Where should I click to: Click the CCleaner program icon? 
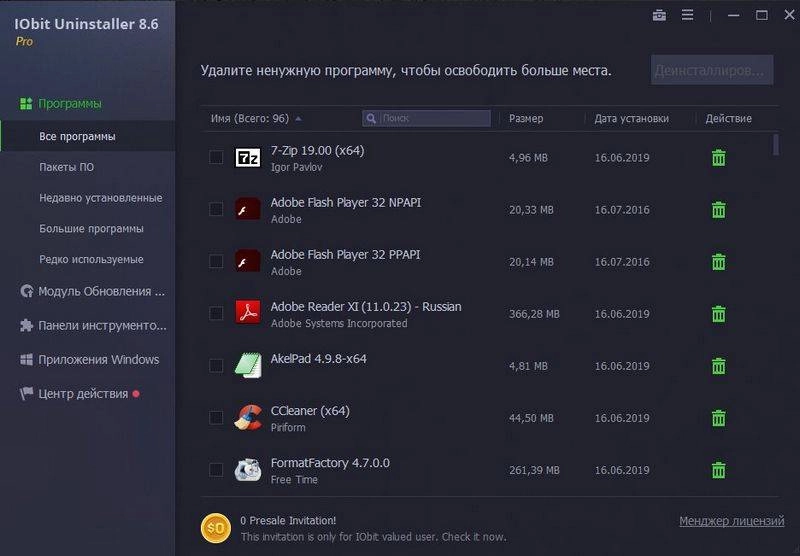coord(248,417)
